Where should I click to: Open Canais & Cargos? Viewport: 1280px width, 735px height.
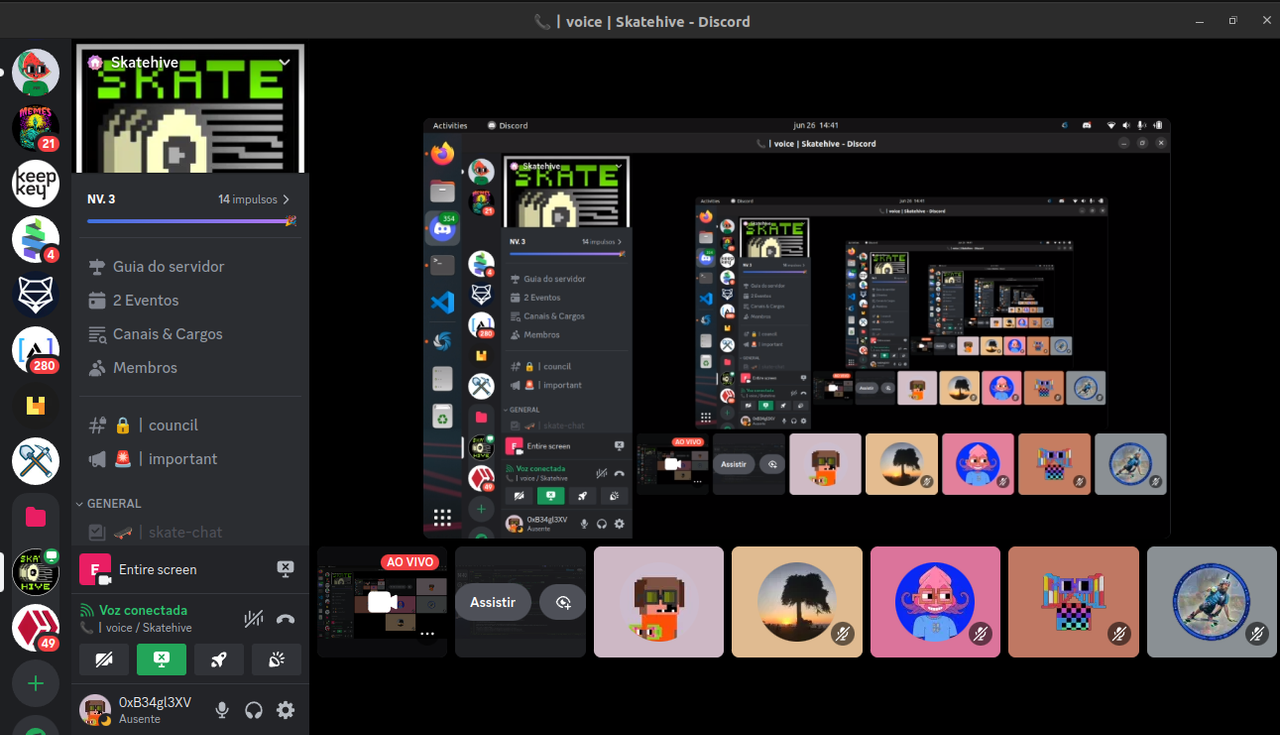point(190,334)
